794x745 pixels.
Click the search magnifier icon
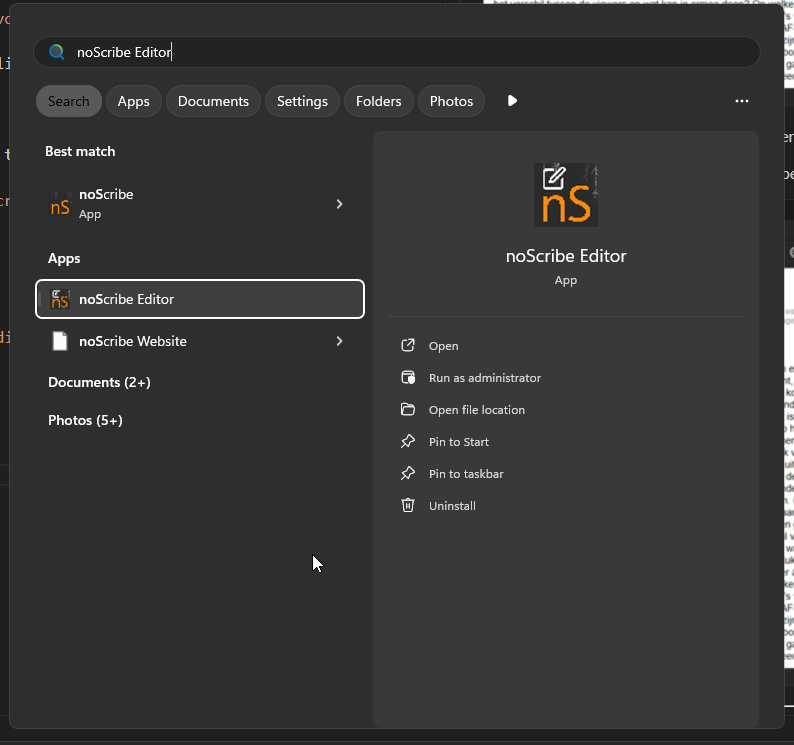(x=57, y=52)
